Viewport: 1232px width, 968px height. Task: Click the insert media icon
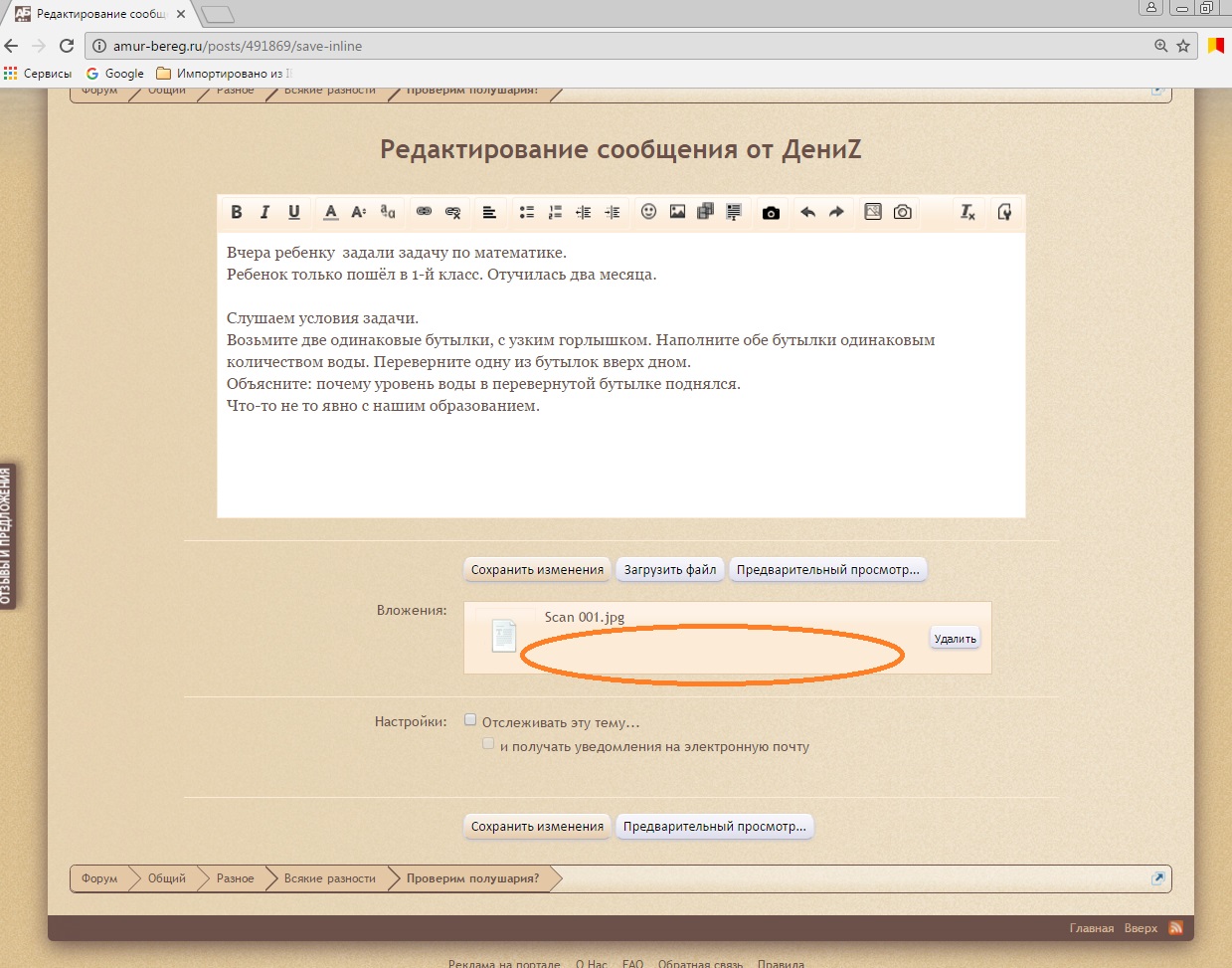705,212
